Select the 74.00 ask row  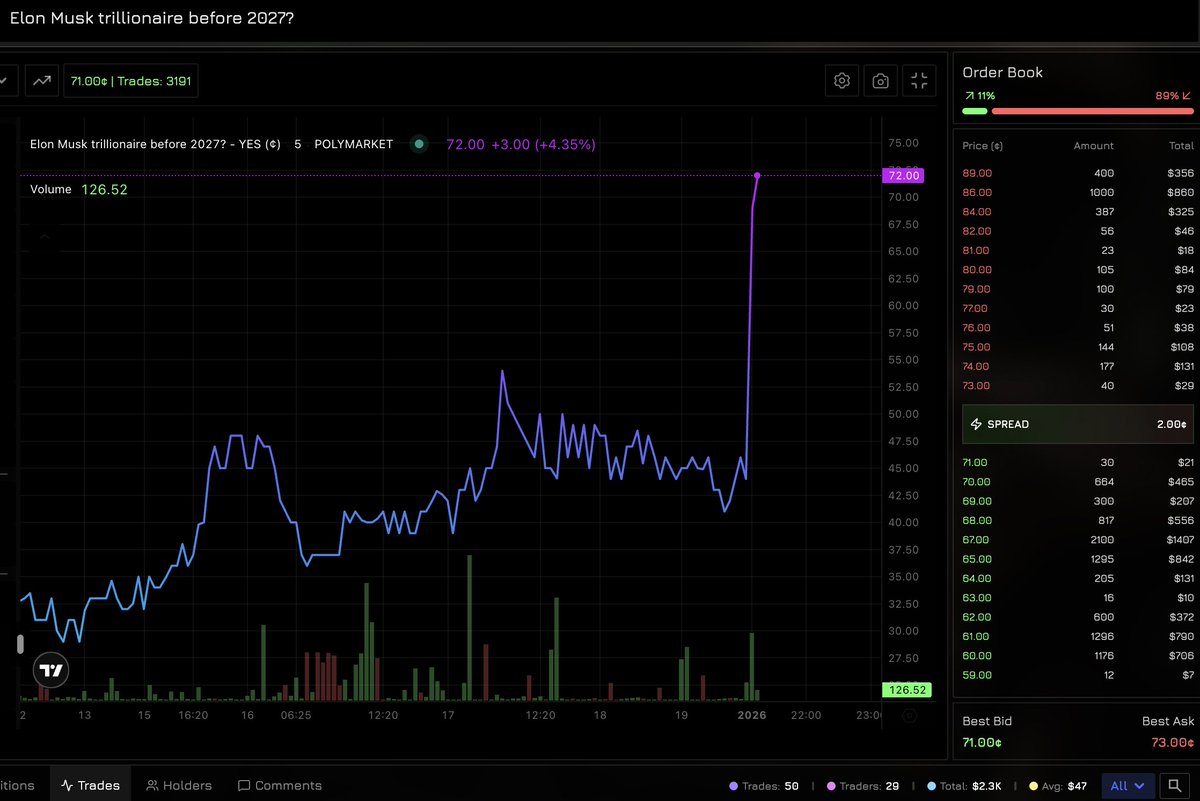[1077, 366]
